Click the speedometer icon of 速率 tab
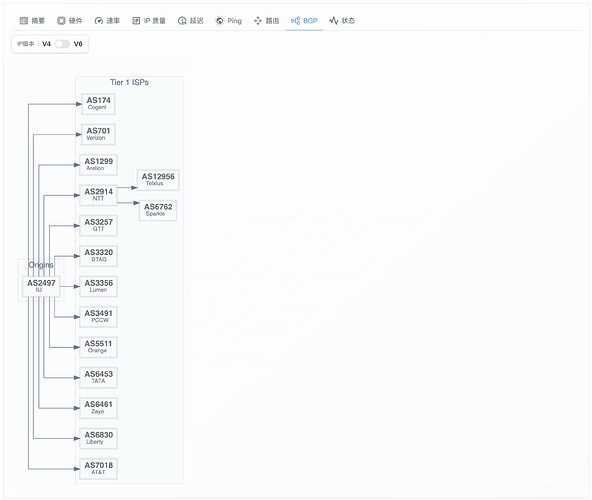Viewport: 592px width, 500px height. click(x=99, y=21)
